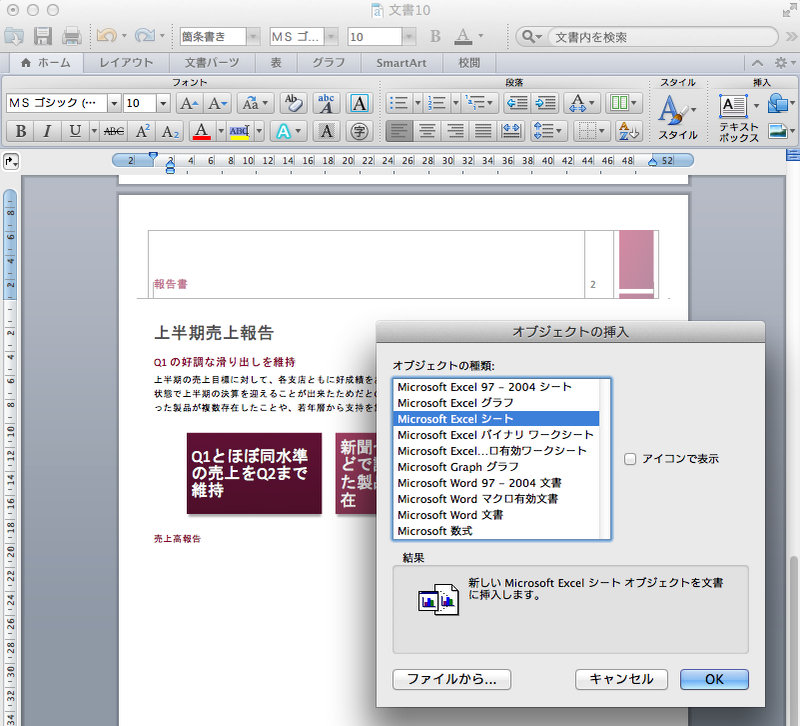Select Microsoft Word 文書 in list
This screenshot has width=800, height=726.
click(496, 515)
